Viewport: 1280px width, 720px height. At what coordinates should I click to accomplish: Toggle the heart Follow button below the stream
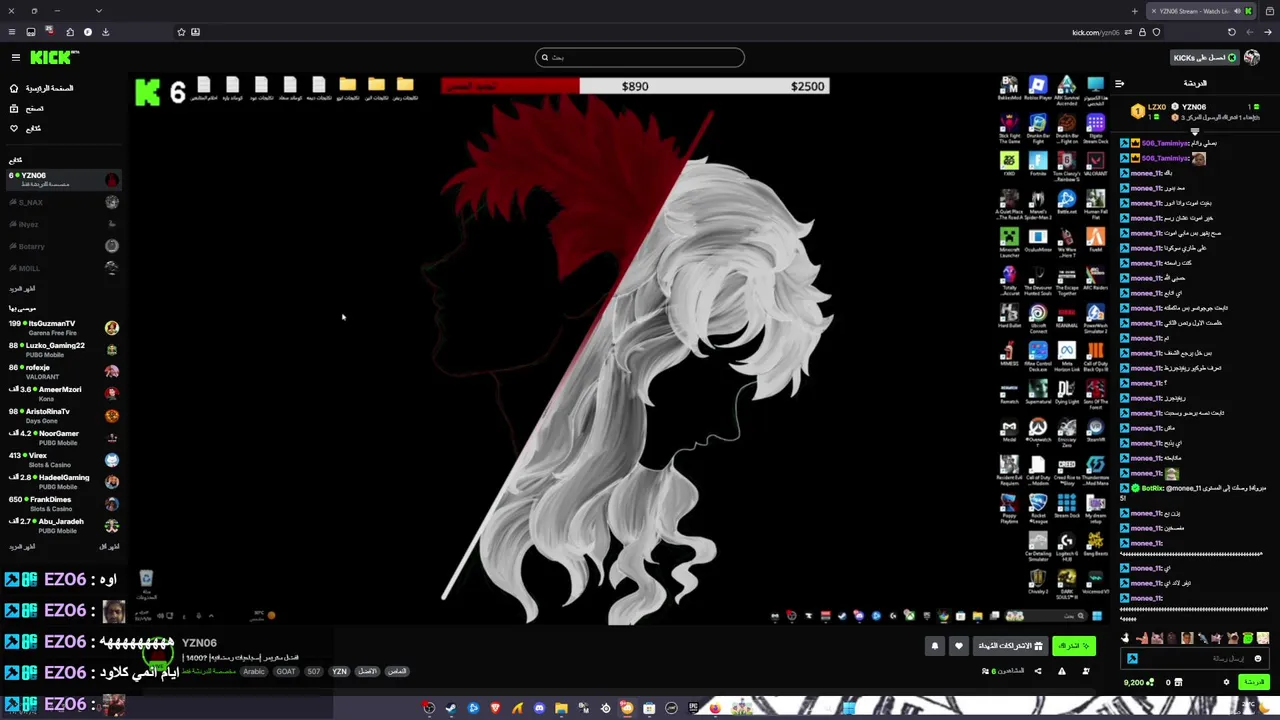959,646
